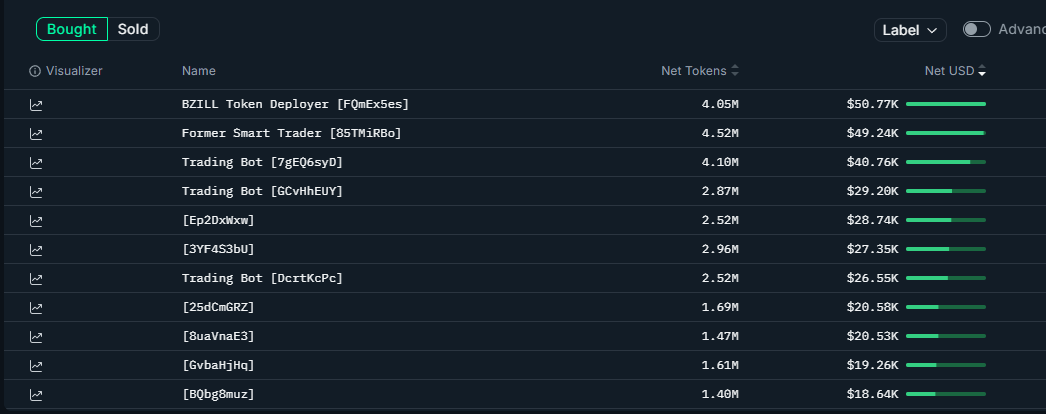Open wallet [8uaVnaE3]
Viewport: 1046px width, 414px height.
218,336
